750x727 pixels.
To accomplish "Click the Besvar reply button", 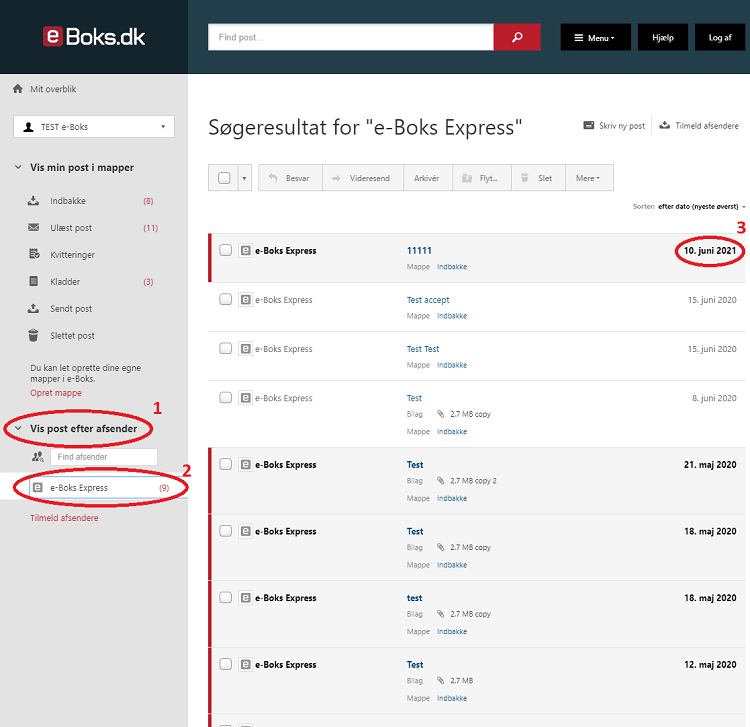I will point(290,178).
